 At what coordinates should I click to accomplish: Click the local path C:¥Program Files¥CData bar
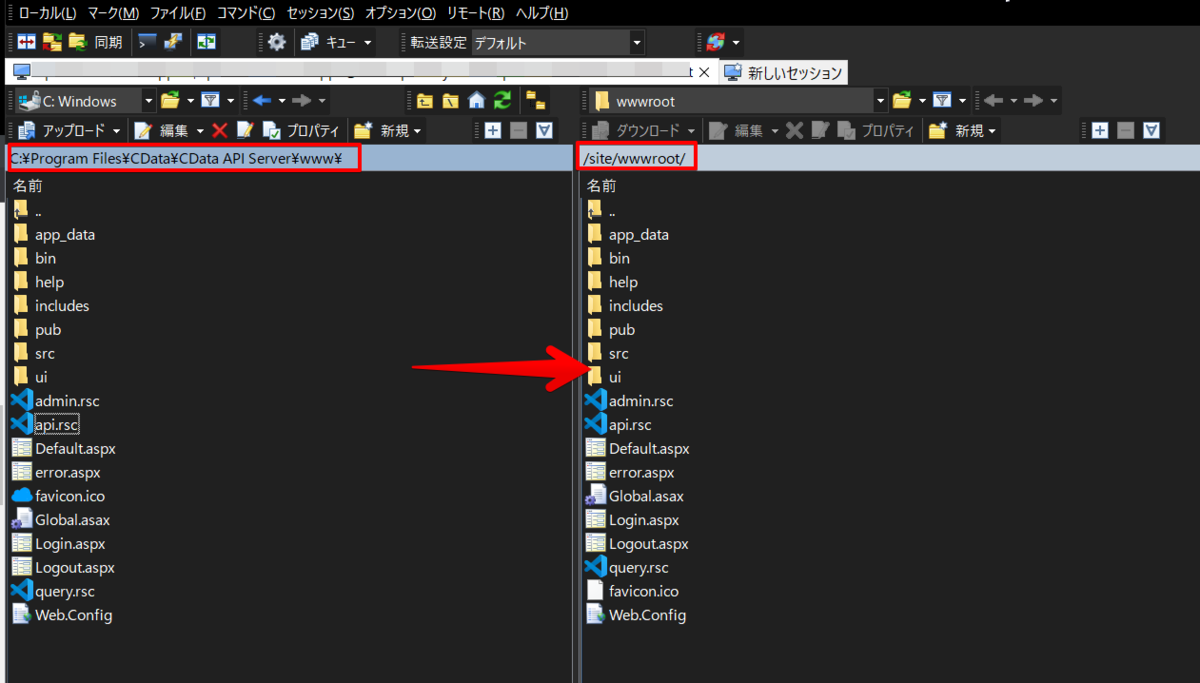(x=288, y=158)
